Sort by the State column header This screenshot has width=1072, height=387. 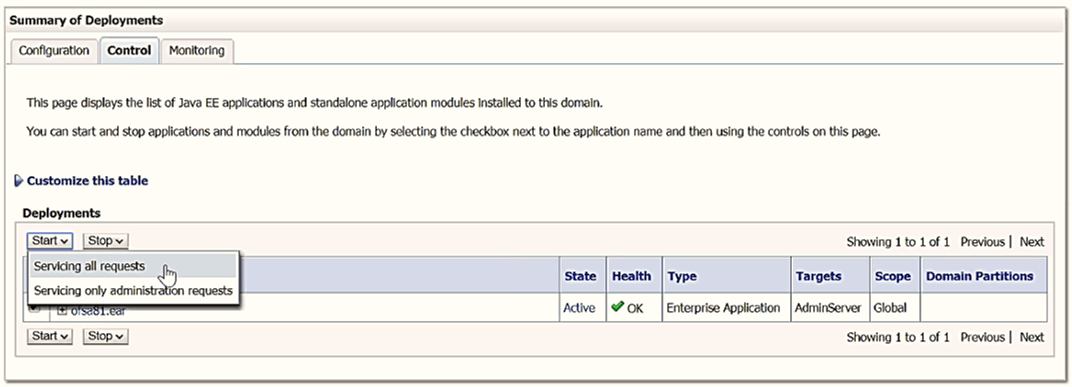[x=580, y=276]
